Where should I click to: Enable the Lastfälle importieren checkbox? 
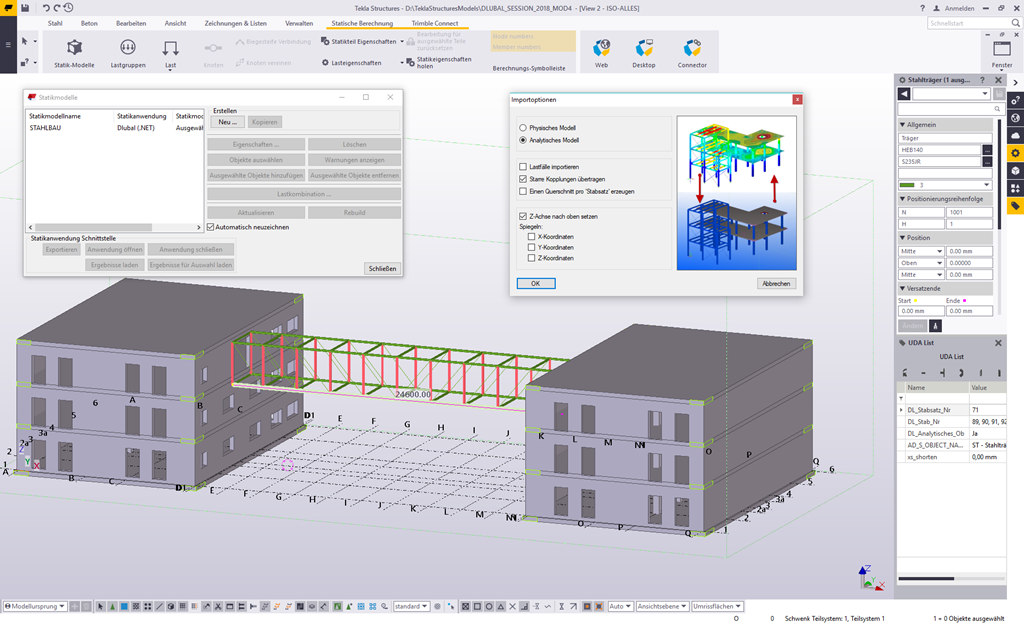coord(522,167)
